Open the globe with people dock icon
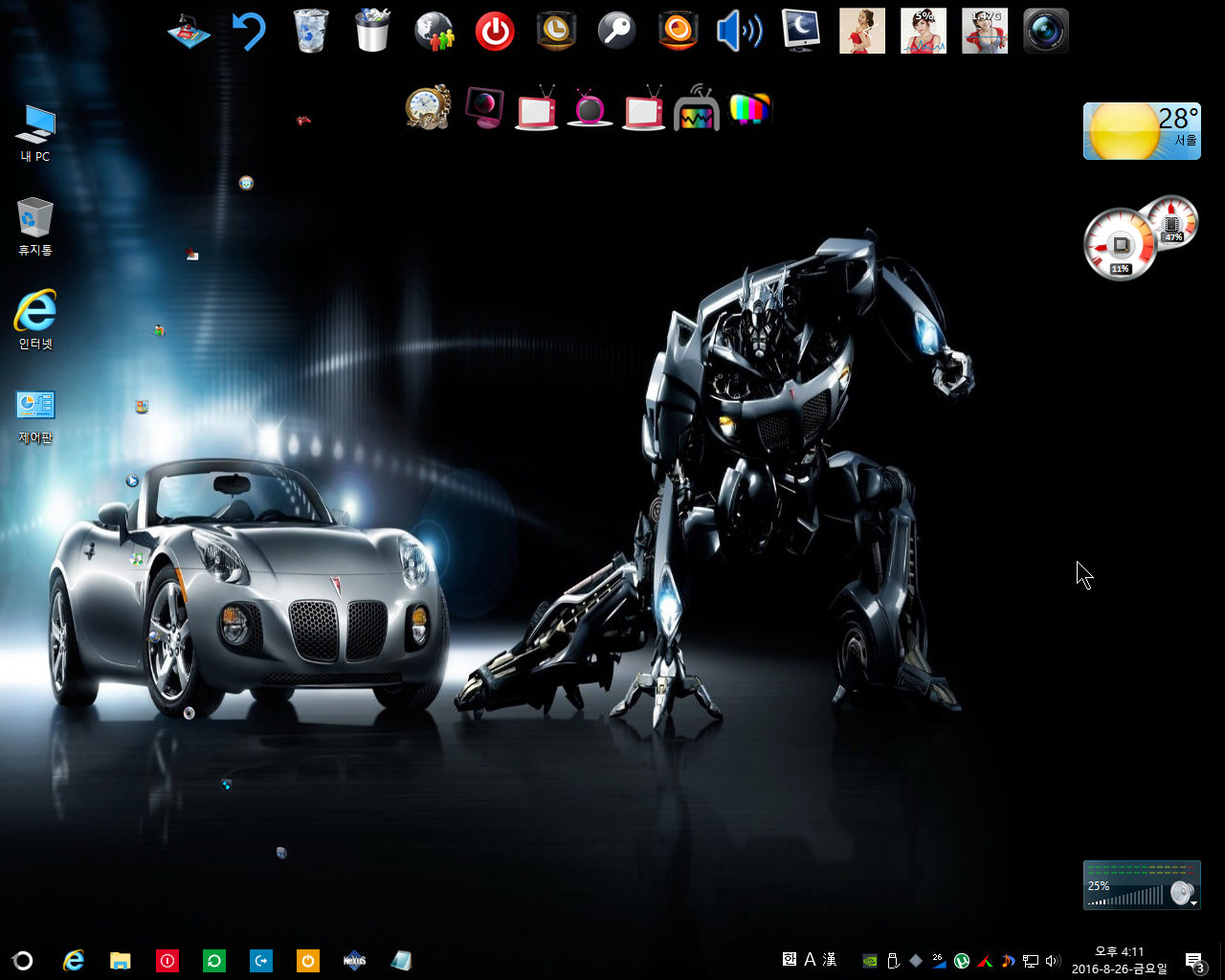This screenshot has width=1225, height=980. [x=434, y=31]
